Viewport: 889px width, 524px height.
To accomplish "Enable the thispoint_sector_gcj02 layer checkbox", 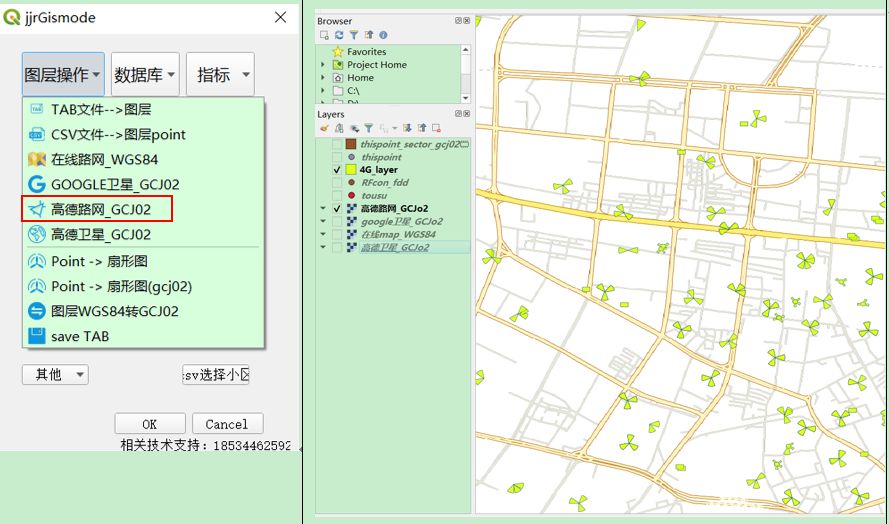I will tap(337, 145).
